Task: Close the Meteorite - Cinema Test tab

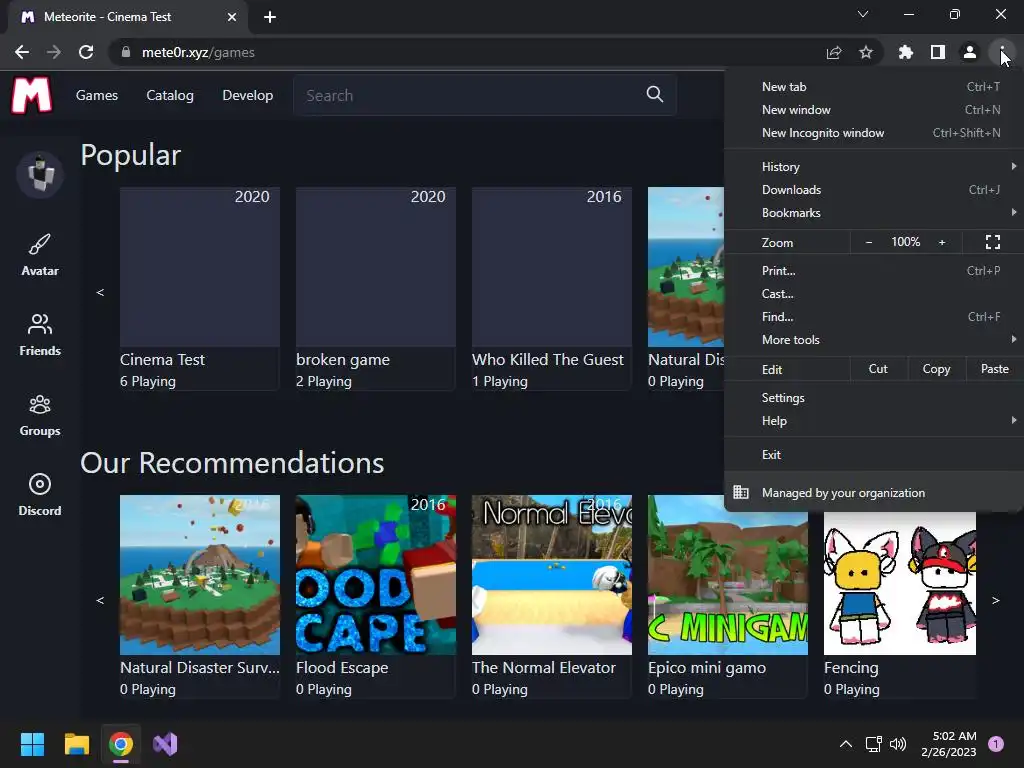Action: 232,17
